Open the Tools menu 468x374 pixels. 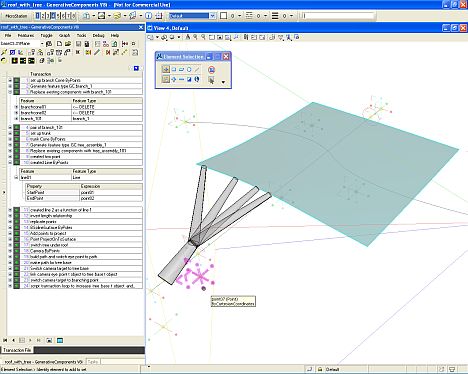(81, 35)
